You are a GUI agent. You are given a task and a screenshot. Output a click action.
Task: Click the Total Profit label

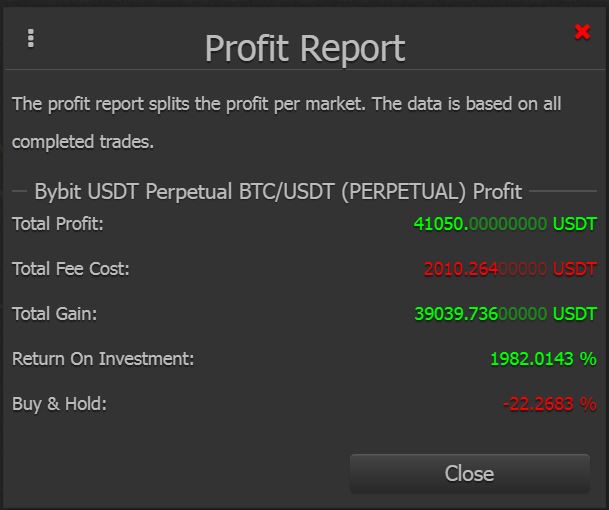(58, 224)
